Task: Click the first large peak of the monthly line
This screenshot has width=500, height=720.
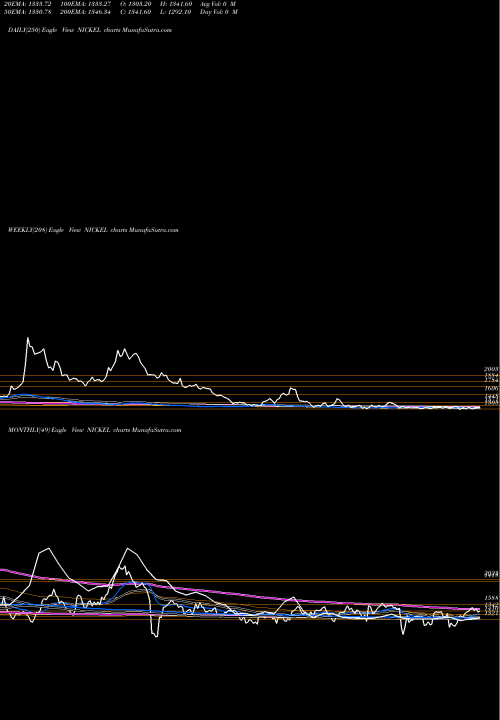Action: [48, 549]
